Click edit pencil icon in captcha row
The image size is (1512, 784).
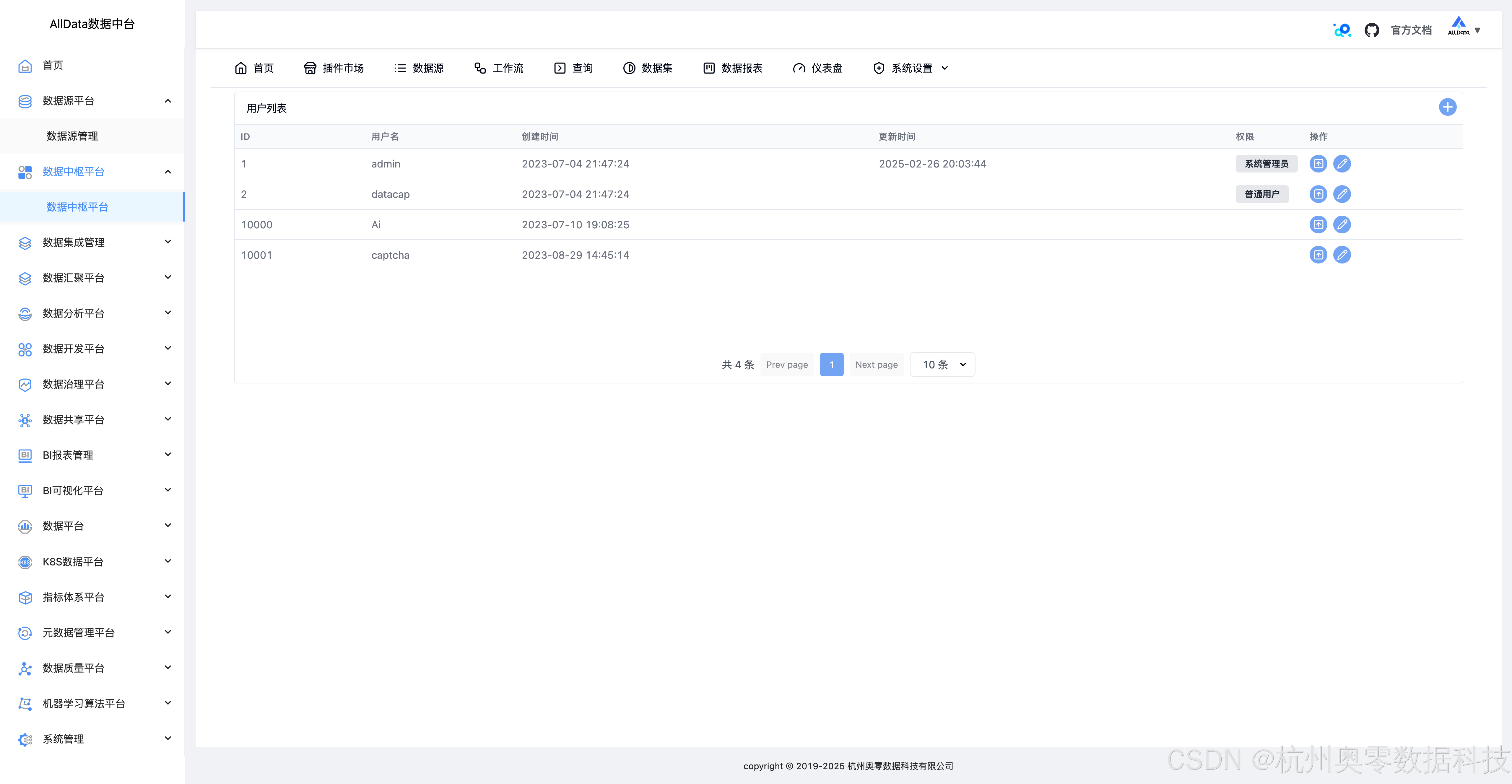[1341, 255]
